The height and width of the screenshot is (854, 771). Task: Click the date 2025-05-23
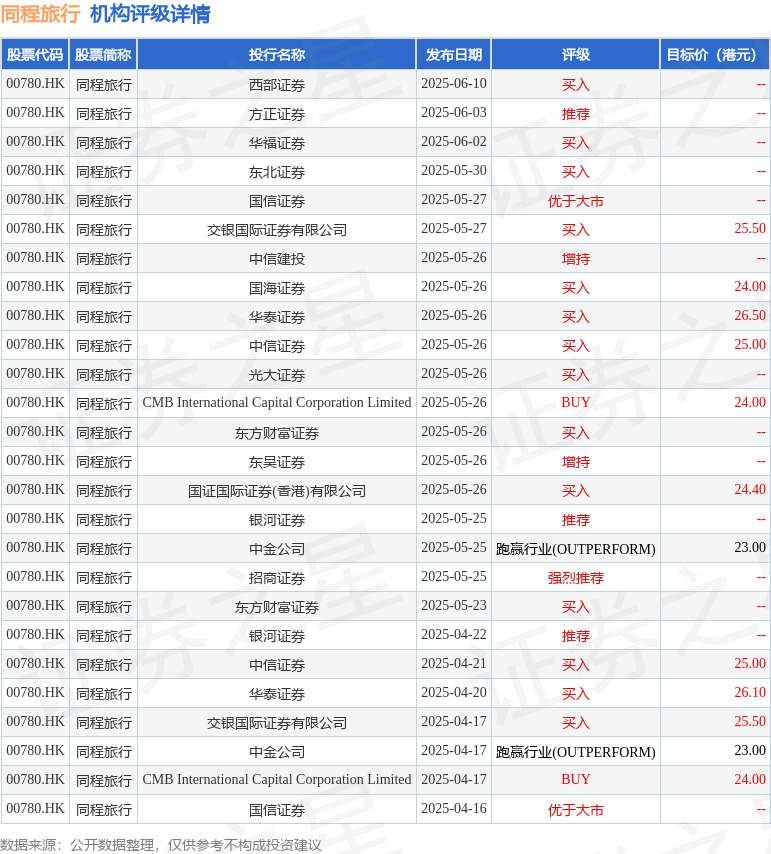click(x=454, y=605)
